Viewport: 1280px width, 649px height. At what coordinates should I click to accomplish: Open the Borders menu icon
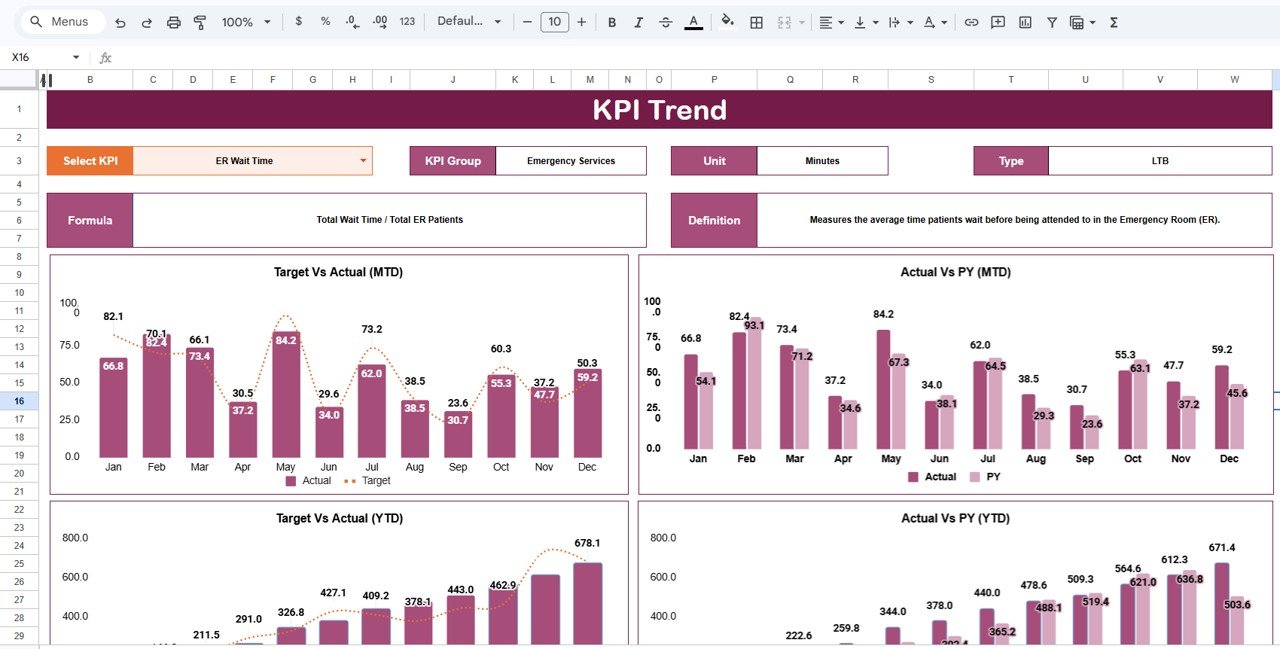[x=754, y=21]
